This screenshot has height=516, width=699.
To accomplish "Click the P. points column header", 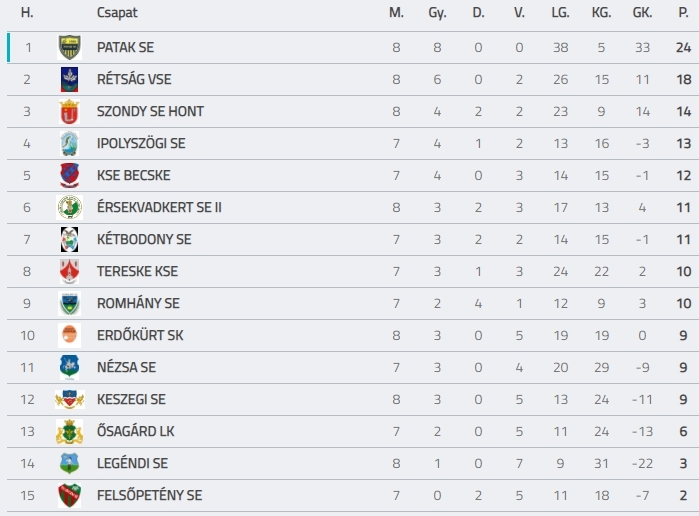I will pos(683,12).
